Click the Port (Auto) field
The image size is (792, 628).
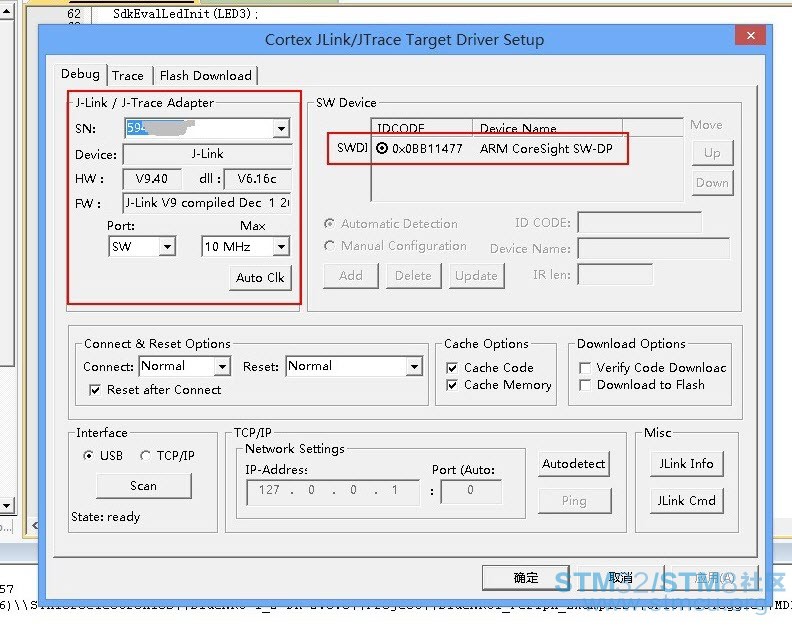(471, 490)
